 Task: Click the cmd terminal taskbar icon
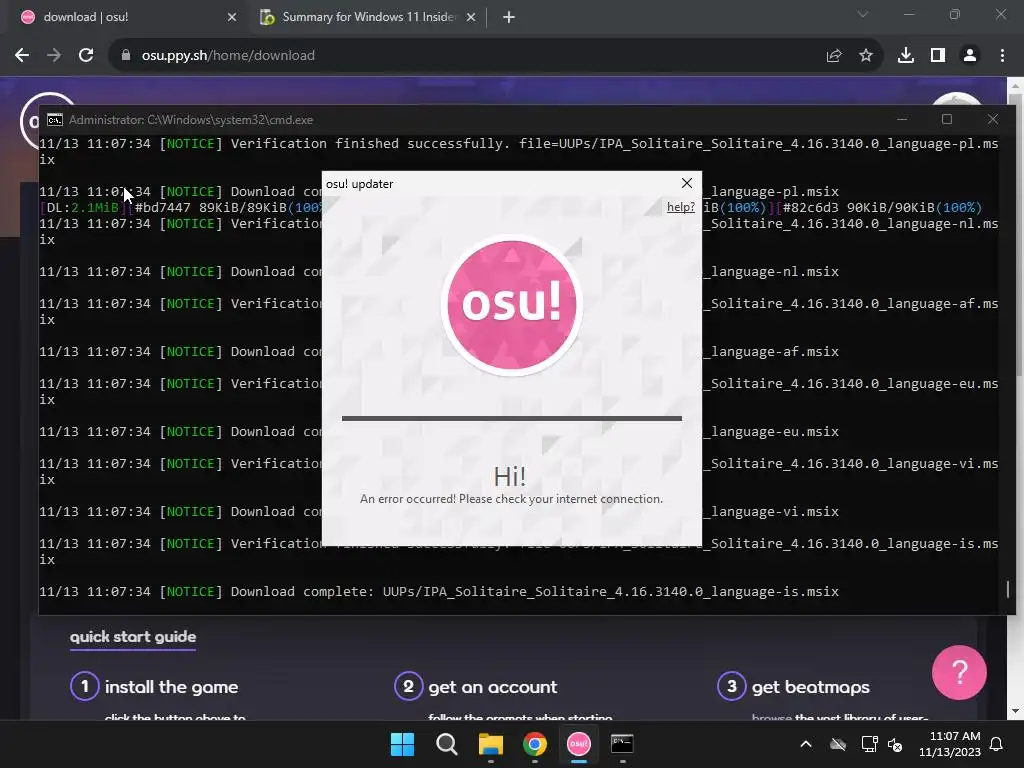[x=622, y=744]
